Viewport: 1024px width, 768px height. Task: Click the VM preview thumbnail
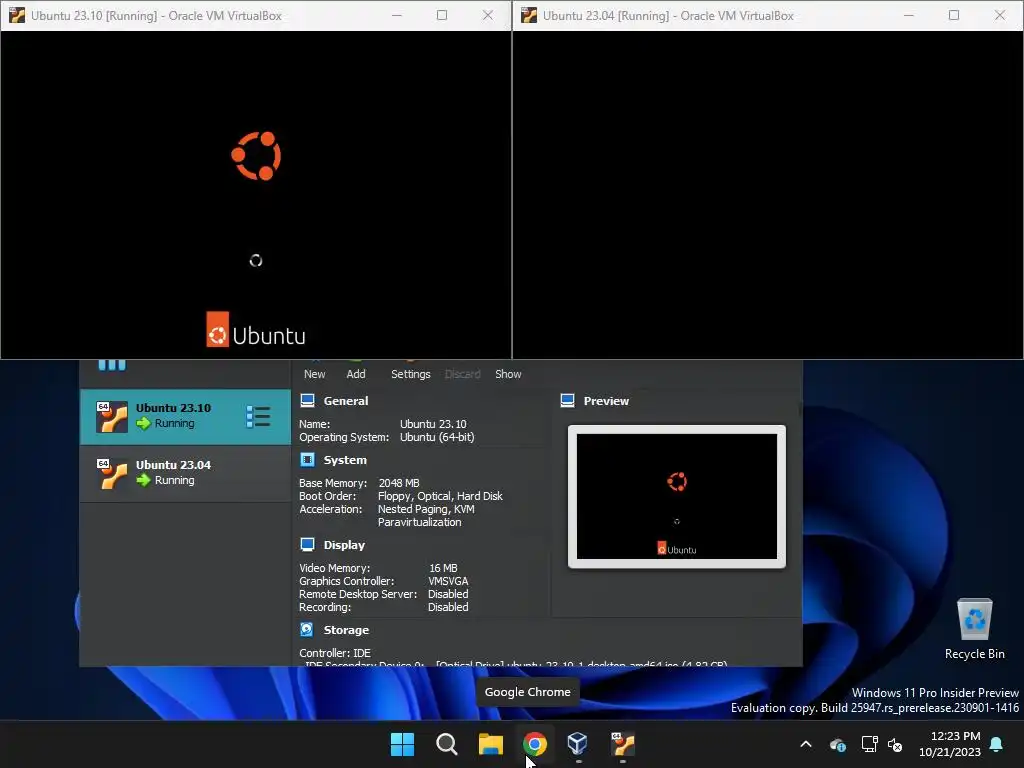point(677,496)
